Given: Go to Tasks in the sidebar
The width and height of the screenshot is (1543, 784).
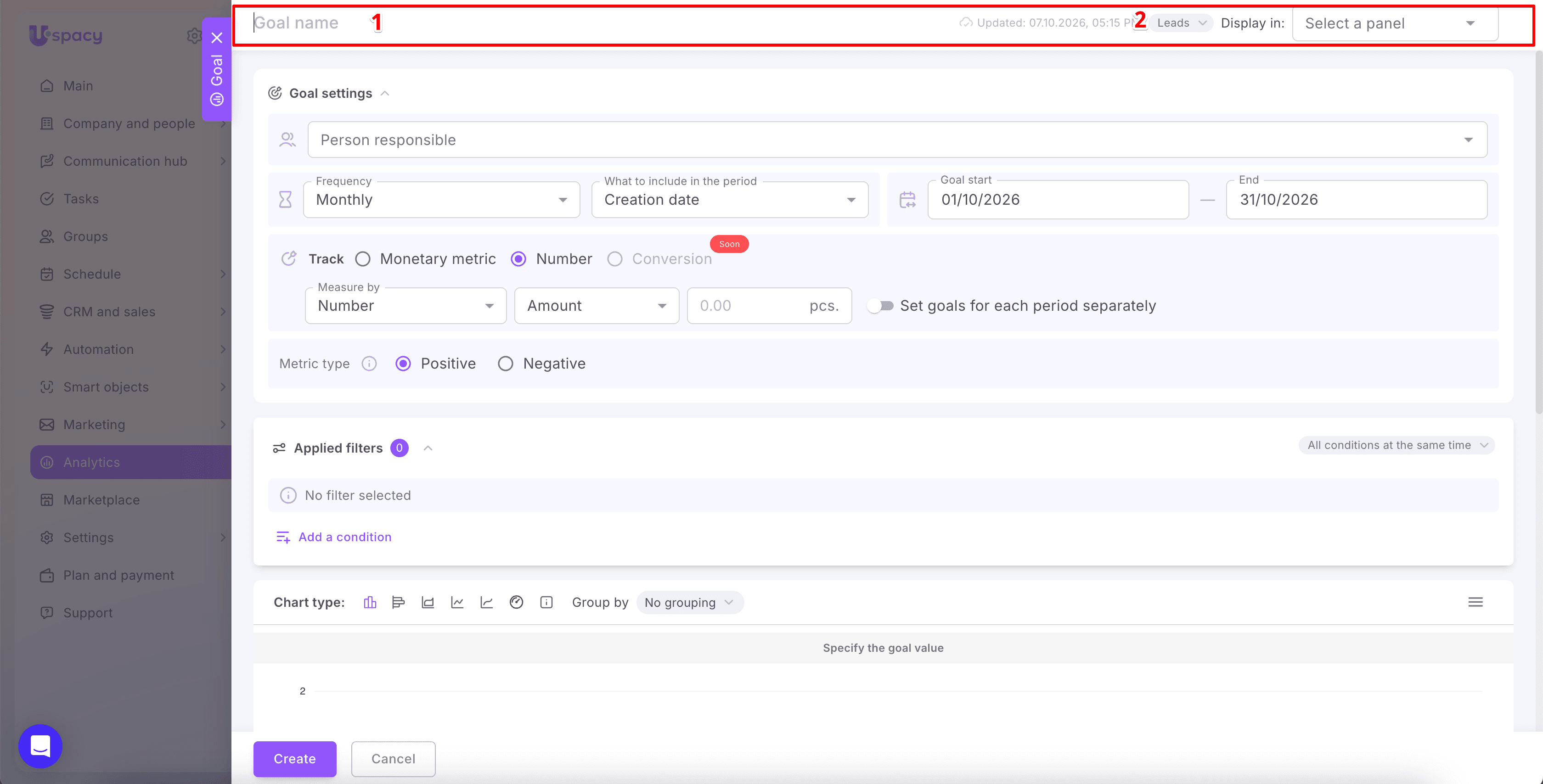Looking at the screenshot, I should [130, 199].
